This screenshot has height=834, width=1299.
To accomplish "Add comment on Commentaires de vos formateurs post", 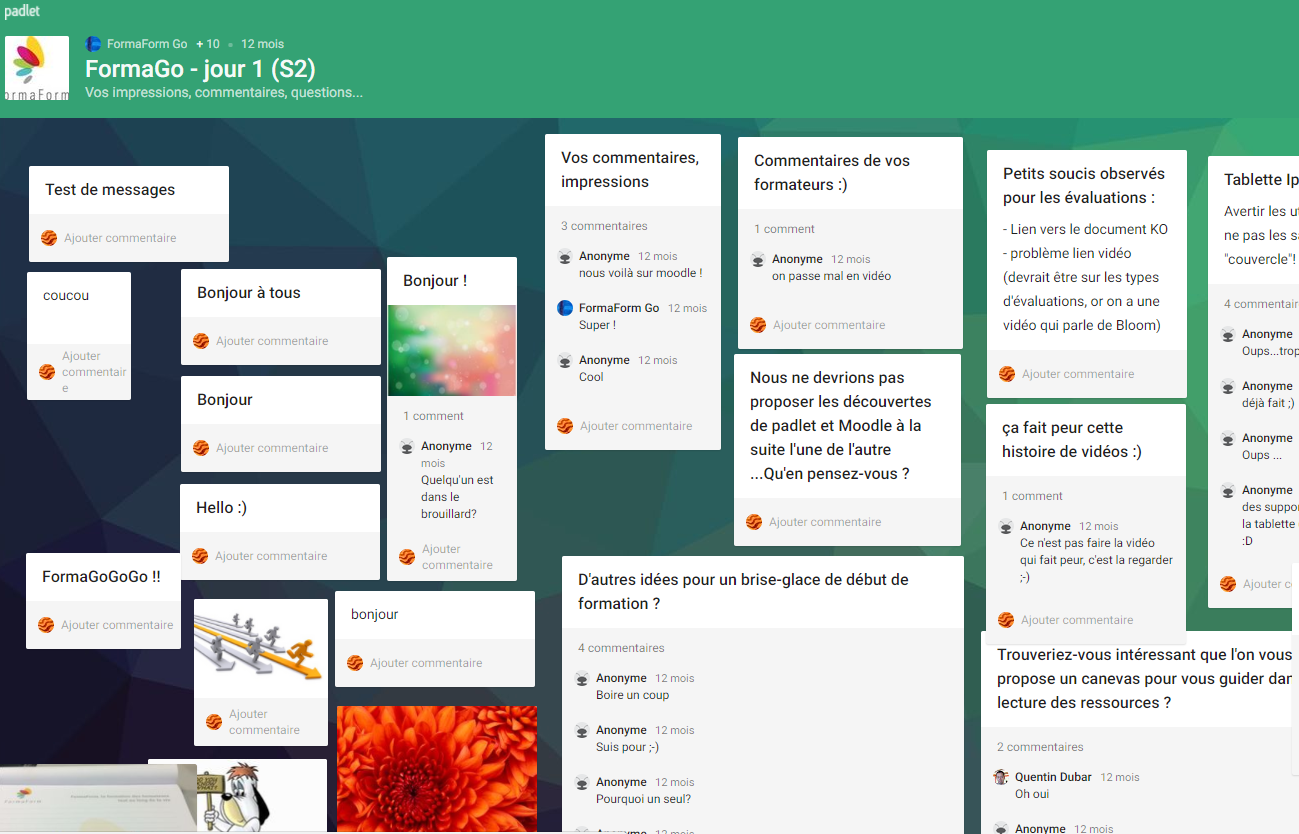I will click(829, 325).
